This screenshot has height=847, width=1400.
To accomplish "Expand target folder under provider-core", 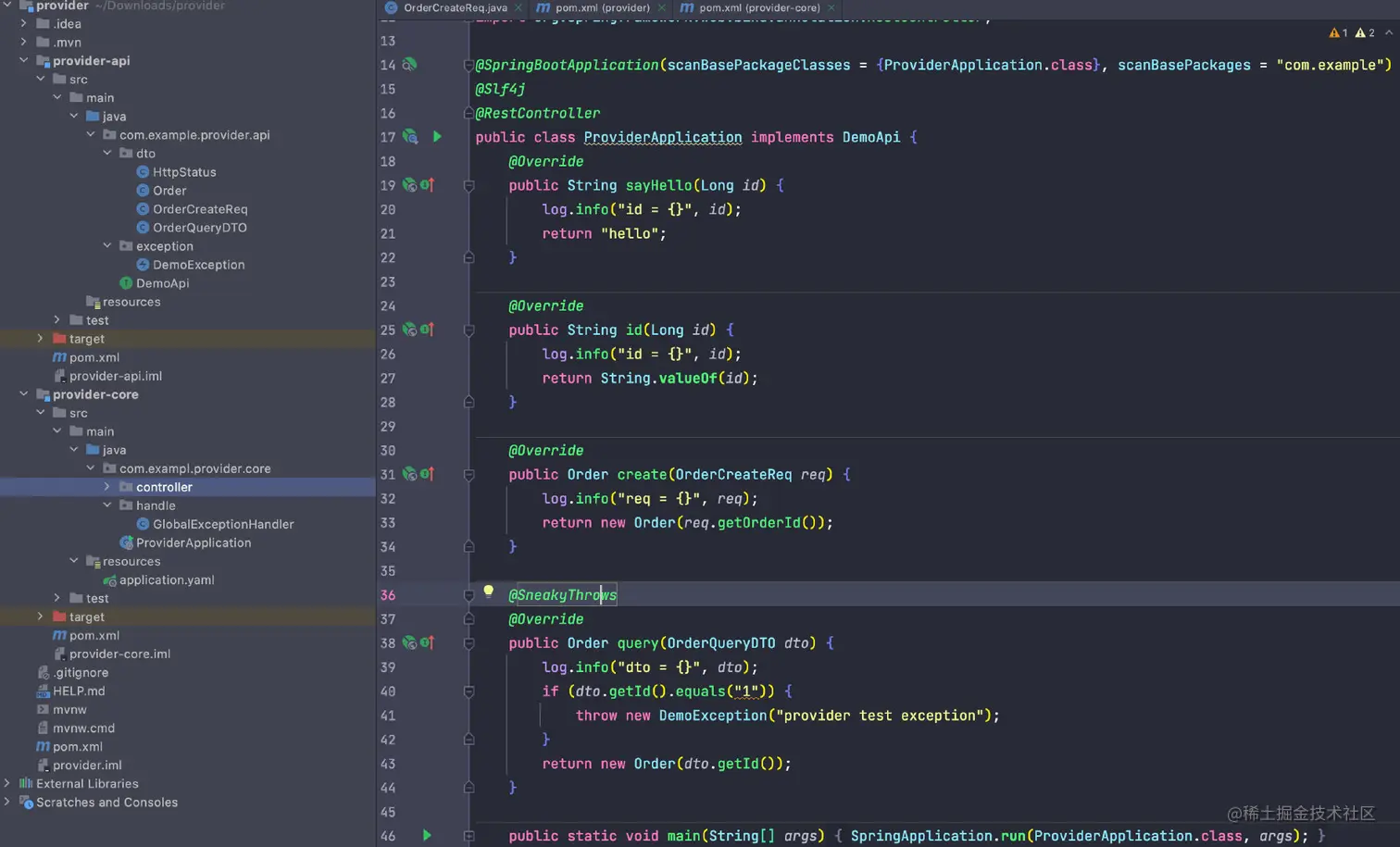I will point(41,616).
